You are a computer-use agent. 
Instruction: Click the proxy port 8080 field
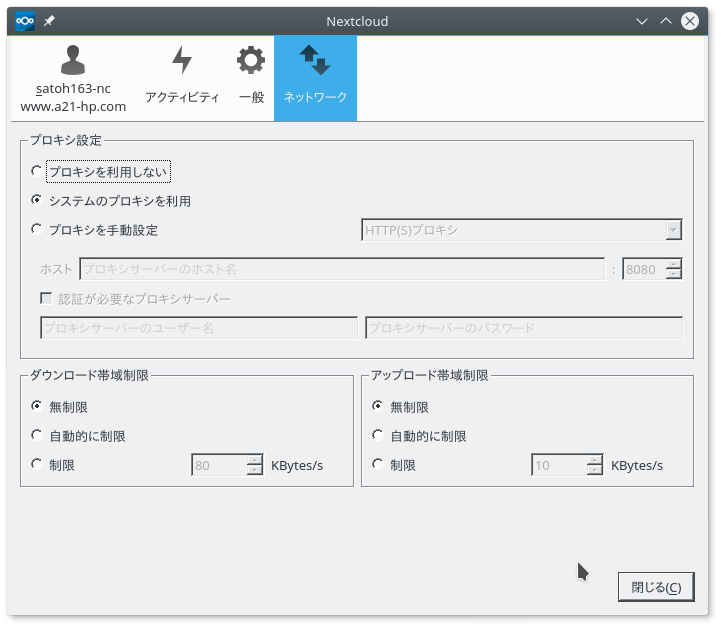644,269
